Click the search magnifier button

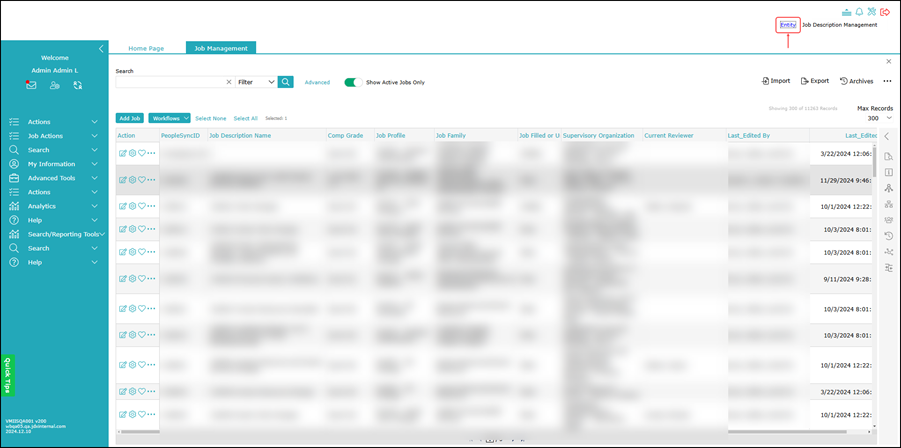click(286, 82)
